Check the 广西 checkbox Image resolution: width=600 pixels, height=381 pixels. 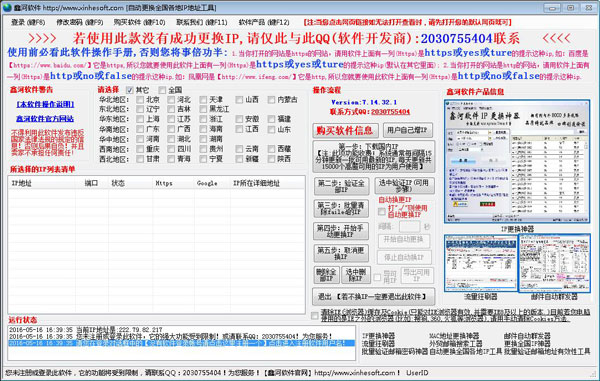pyautogui.click(x=171, y=129)
